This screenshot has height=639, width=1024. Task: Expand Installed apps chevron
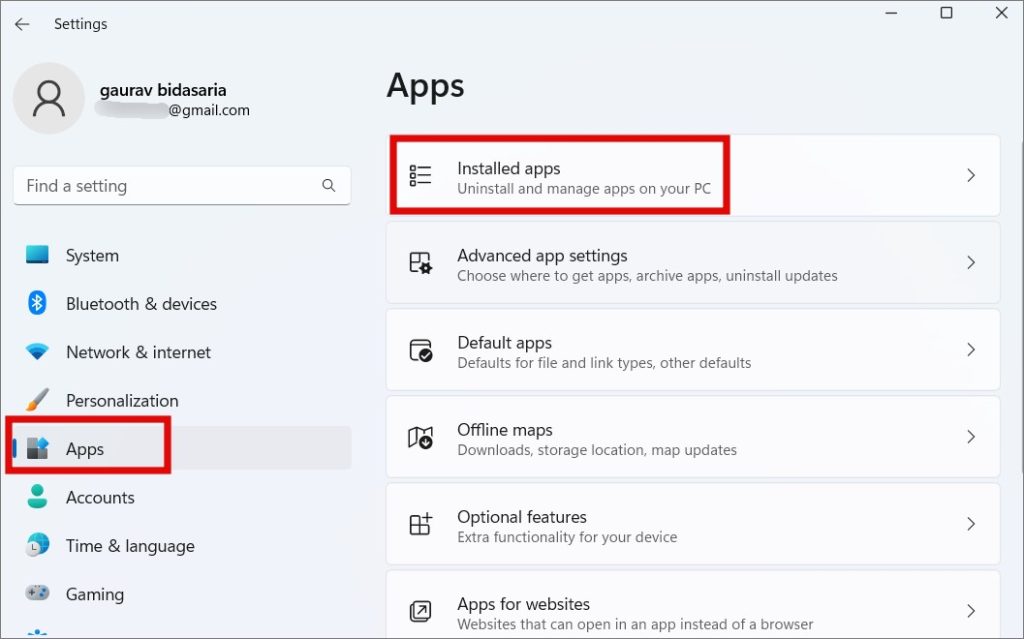click(x=971, y=175)
